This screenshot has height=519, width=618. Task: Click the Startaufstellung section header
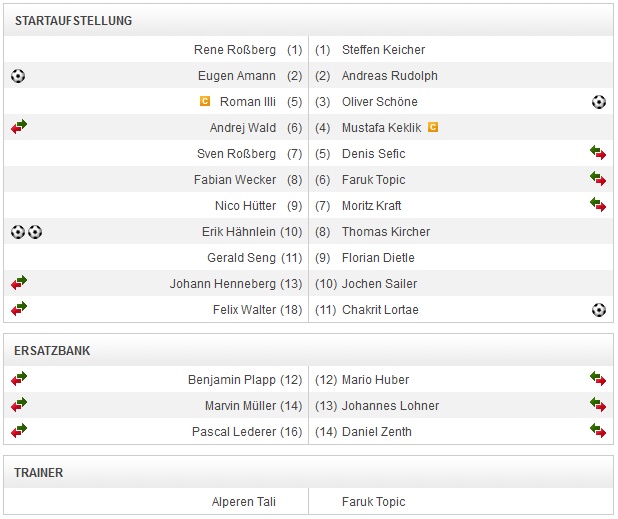tap(73, 21)
